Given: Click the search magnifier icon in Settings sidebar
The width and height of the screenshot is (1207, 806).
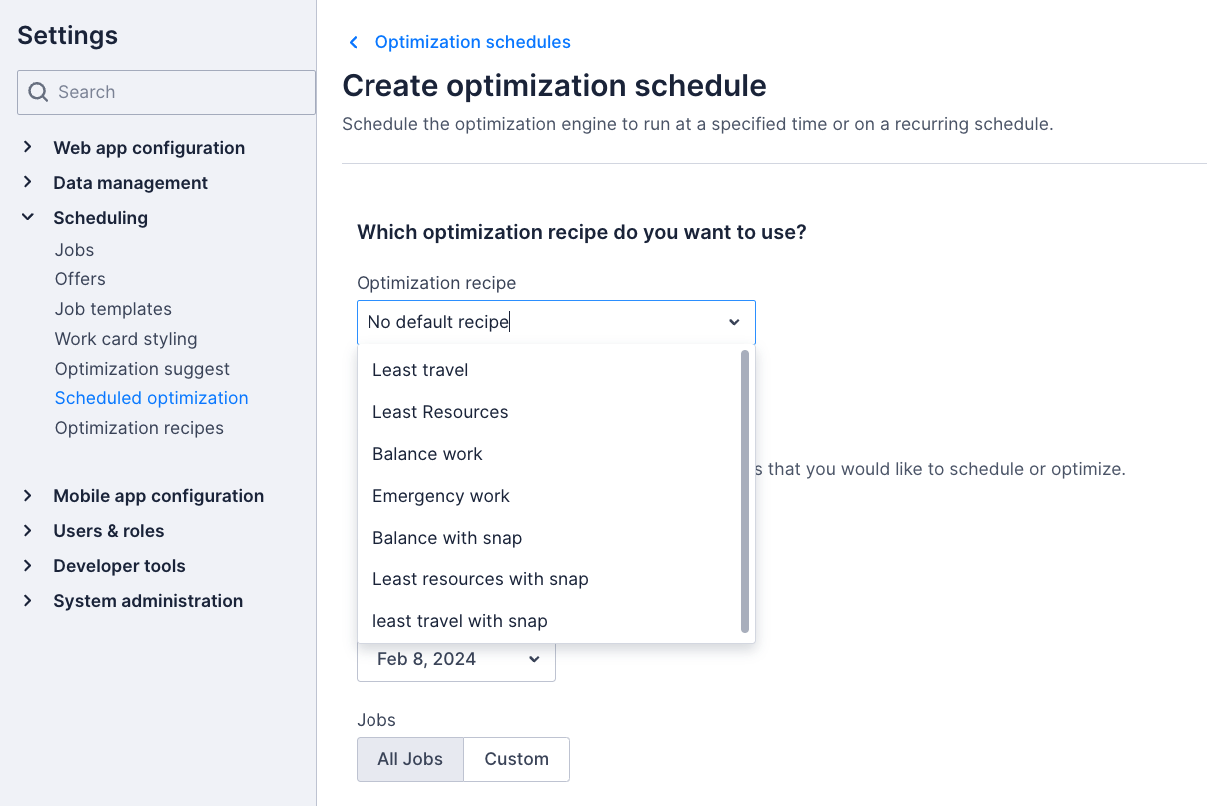Looking at the screenshot, I should pyautogui.click(x=38, y=92).
